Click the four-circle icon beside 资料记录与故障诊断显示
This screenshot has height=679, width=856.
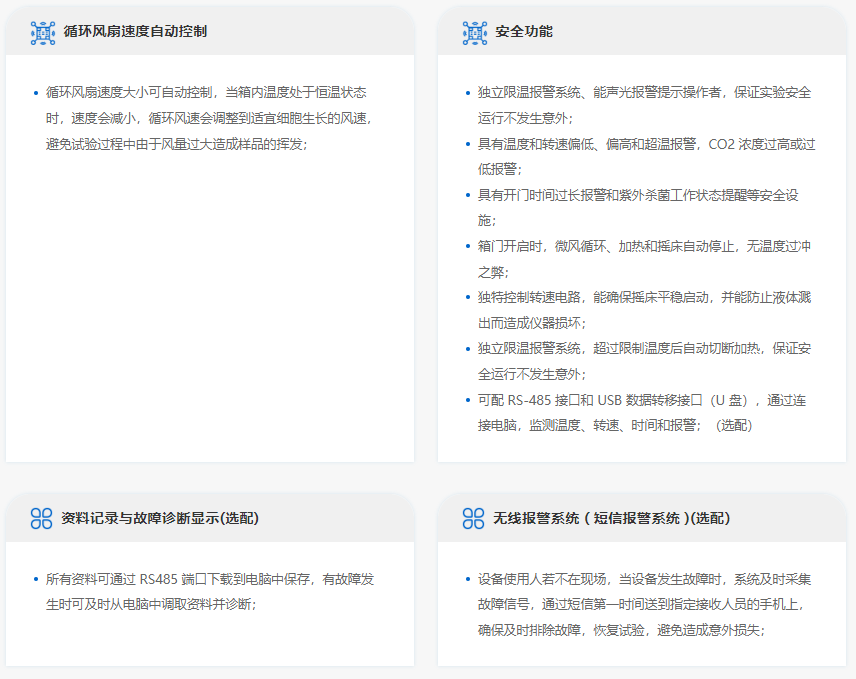(x=41, y=518)
